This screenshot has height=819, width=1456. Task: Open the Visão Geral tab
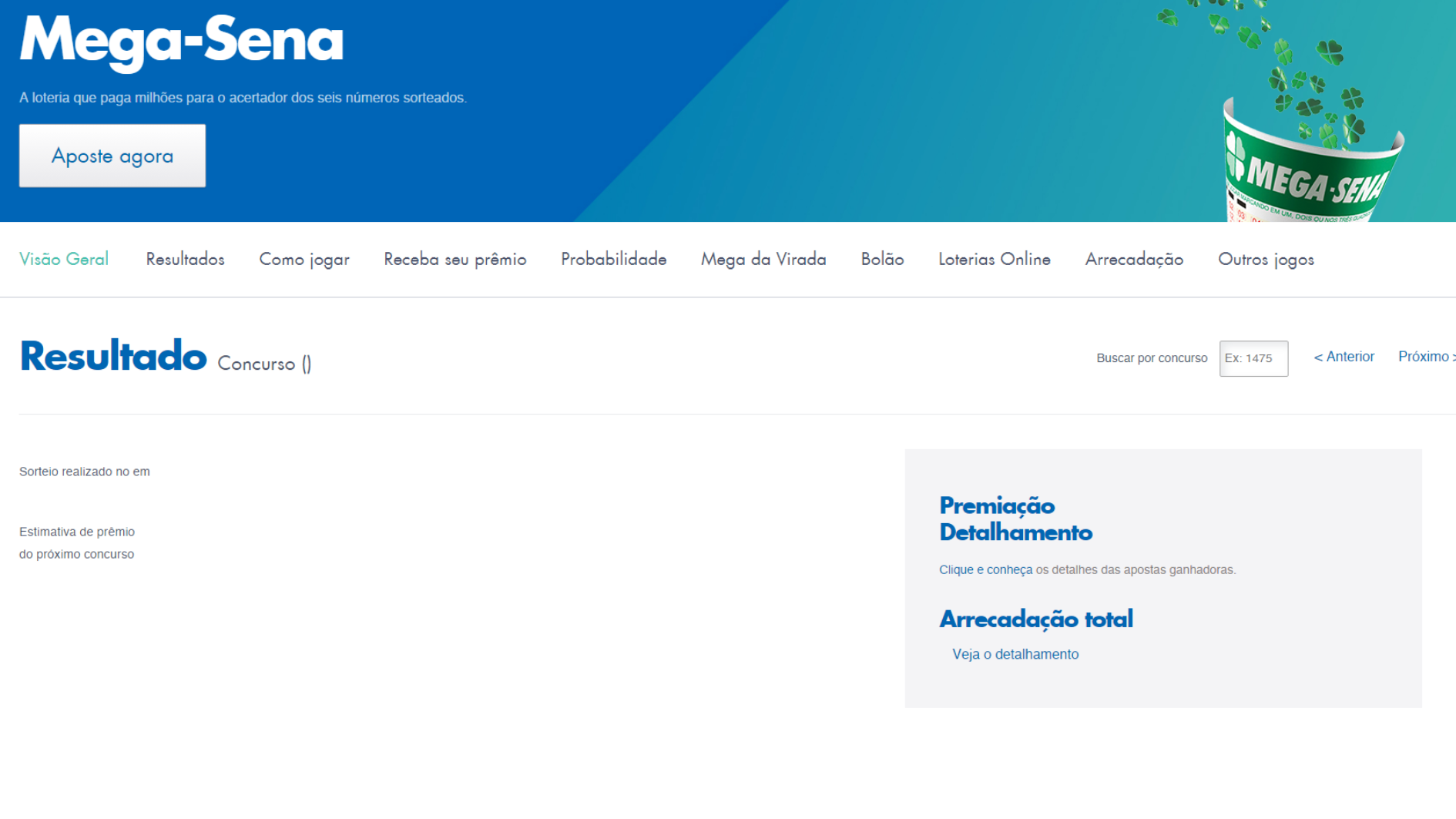64,259
